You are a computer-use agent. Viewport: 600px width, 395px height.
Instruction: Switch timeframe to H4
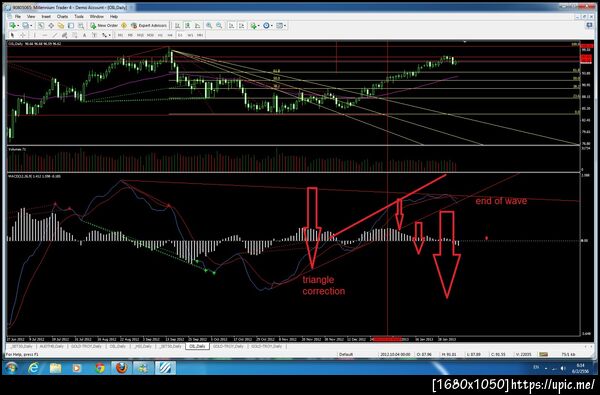click(x=170, y=35)
